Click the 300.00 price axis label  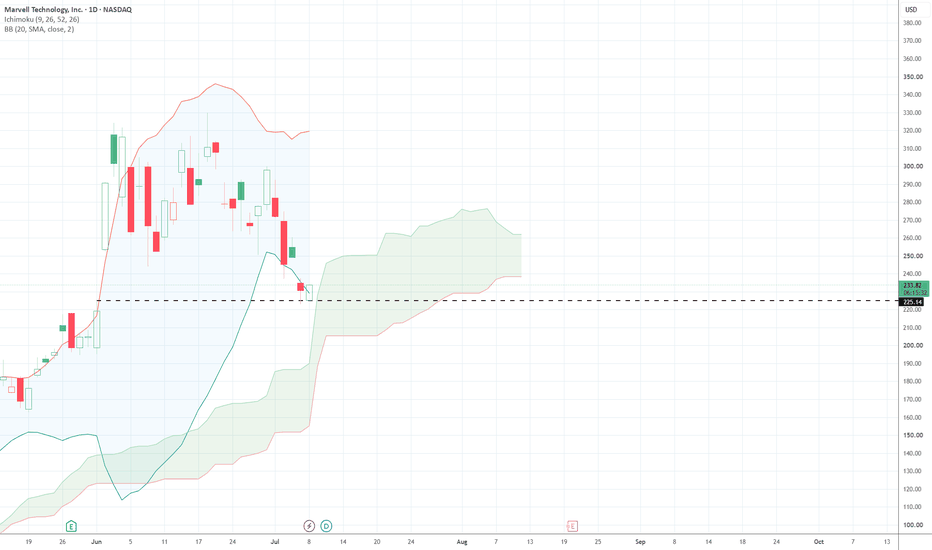[913, 166]
